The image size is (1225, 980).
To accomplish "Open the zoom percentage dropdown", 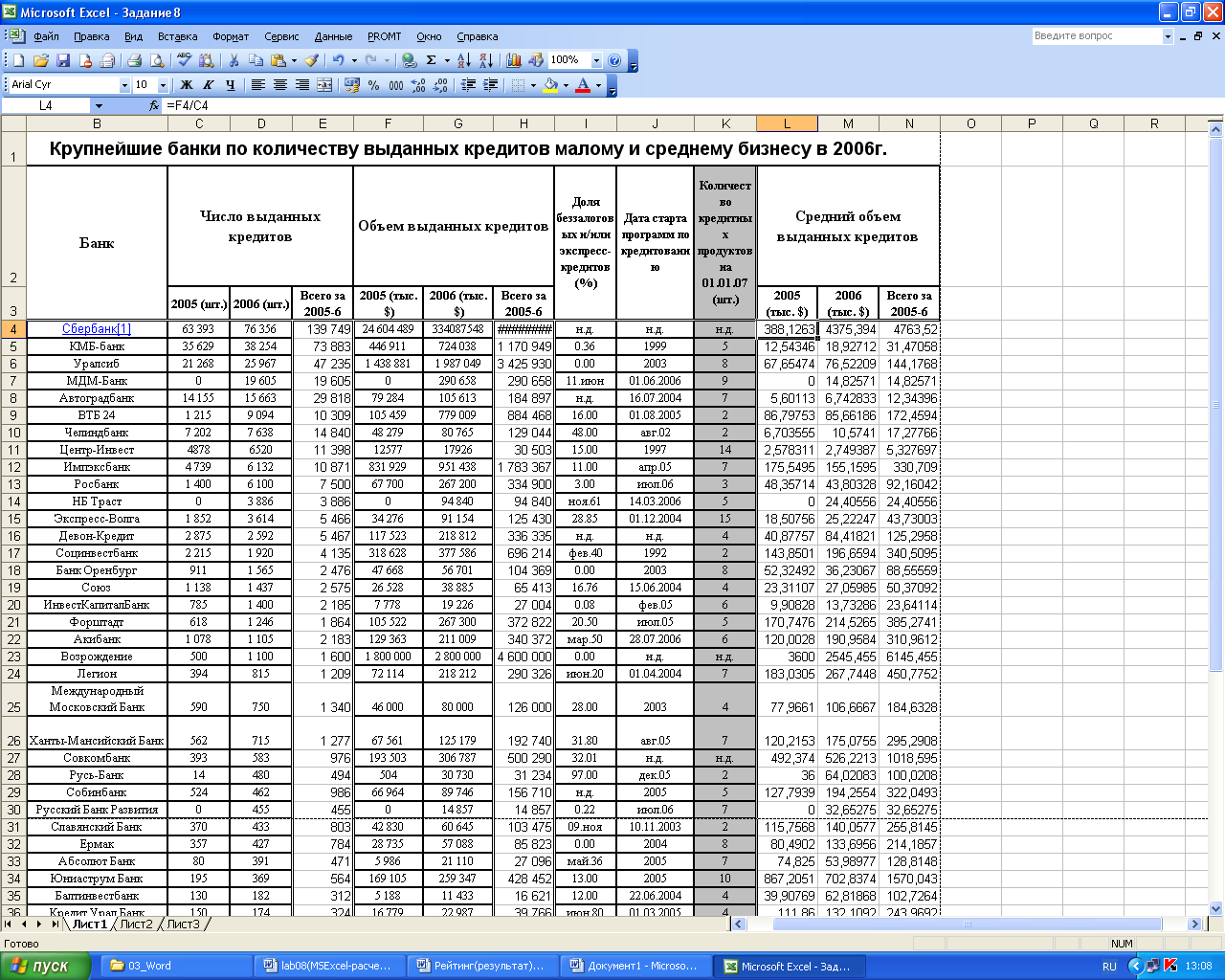I will [x=596, y=60].
